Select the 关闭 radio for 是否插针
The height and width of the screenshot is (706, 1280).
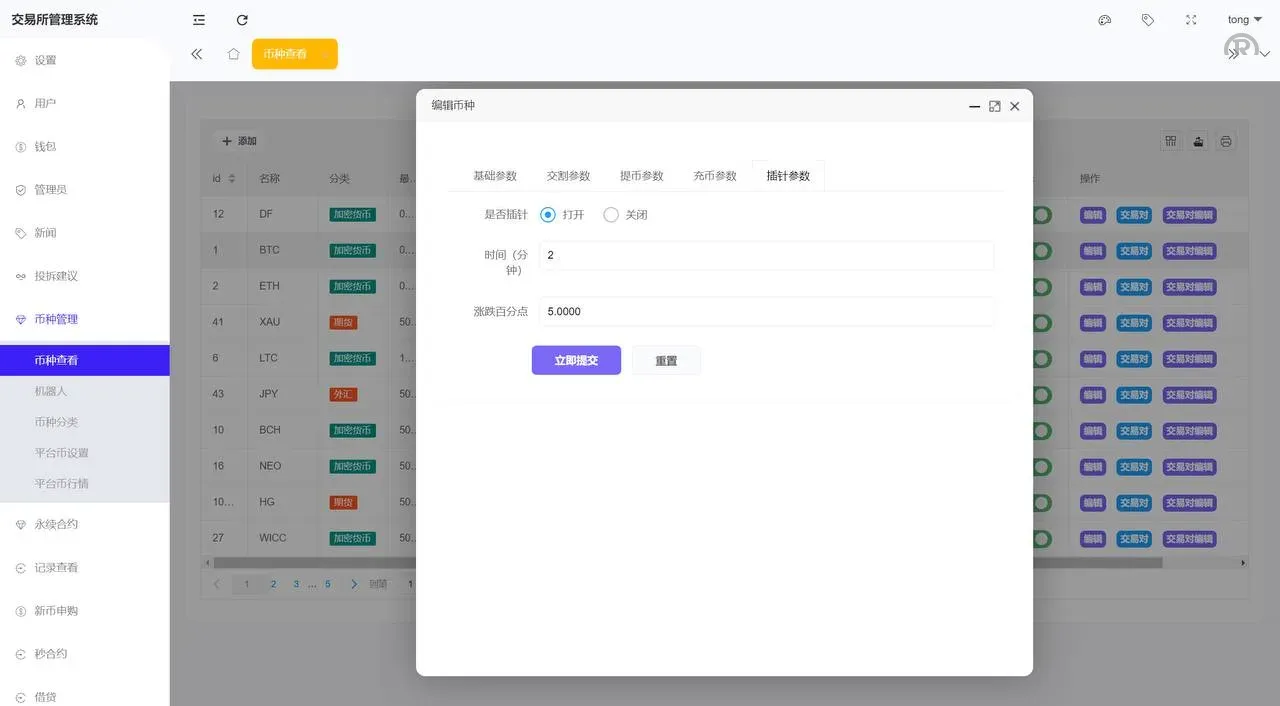tap(611, 214)
